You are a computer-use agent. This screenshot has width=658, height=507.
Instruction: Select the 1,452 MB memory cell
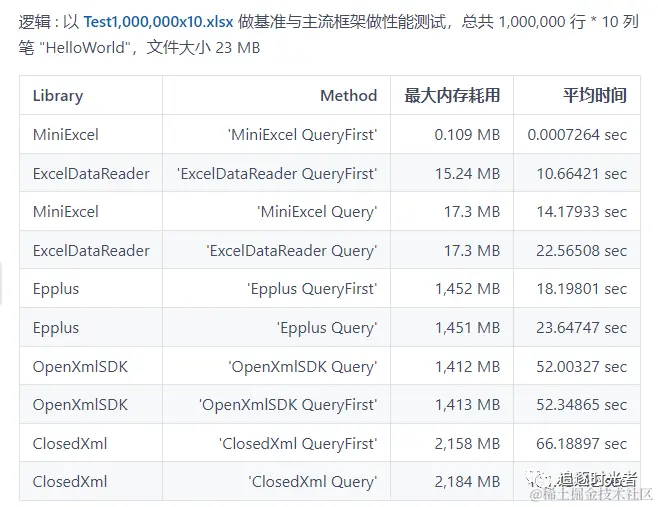[452, 288]
